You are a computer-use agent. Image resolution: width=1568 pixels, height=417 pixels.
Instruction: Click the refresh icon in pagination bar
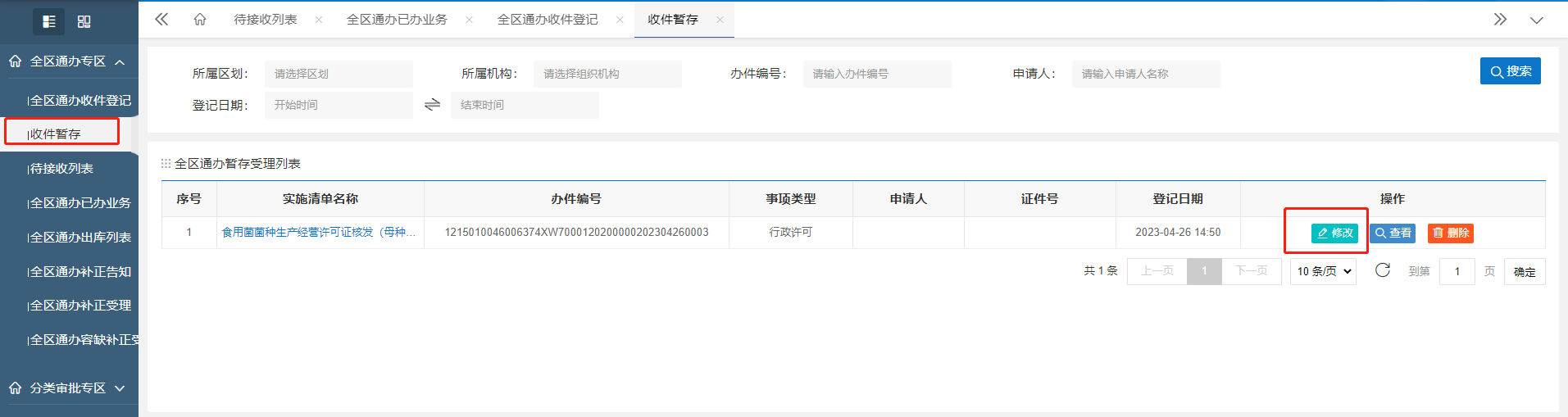coord(1382,270)
